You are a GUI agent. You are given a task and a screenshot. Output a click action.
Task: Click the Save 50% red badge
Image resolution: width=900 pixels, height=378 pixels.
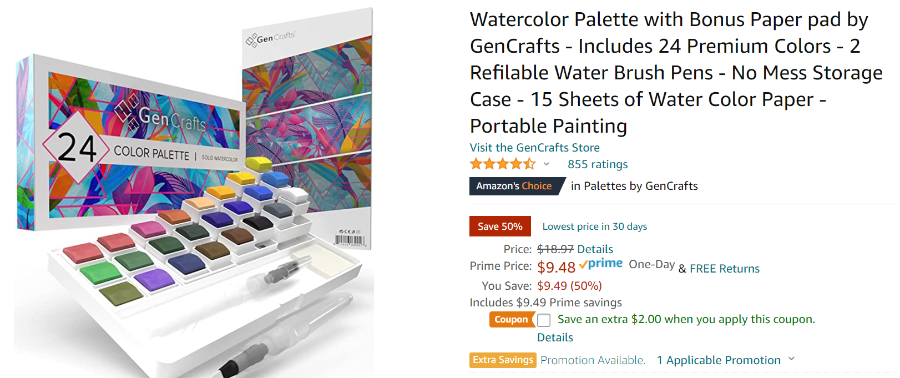click(500, 227)
